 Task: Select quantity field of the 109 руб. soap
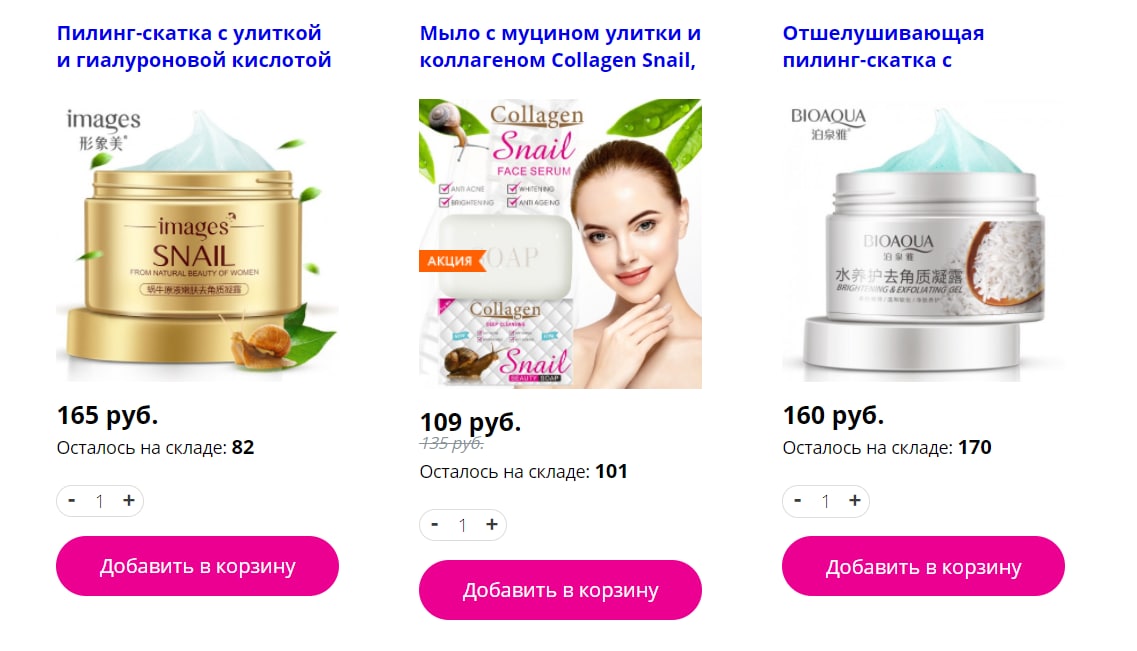[x=463, y=525]
